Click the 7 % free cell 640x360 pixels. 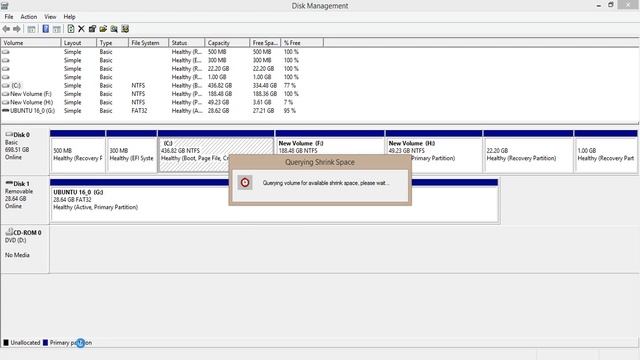click(x=289, y=102)
